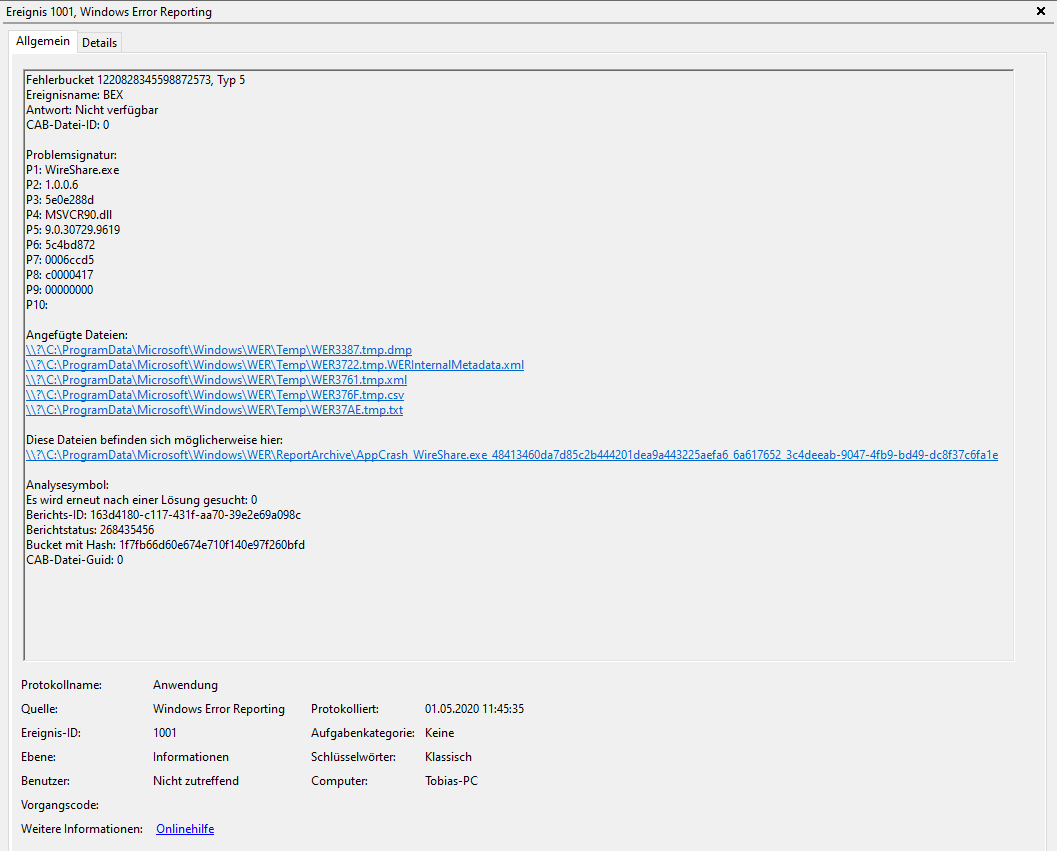Click the Quelle value Windows Error Reporting
The image size is (1057, 851).
(x=218, y=709)
